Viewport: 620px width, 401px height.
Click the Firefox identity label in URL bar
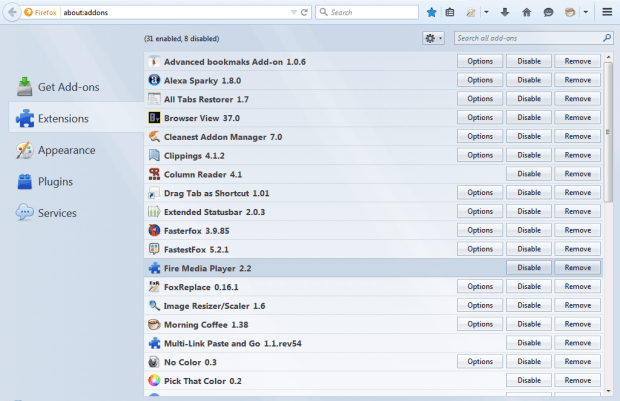pyautogui.click(x=40, y=12)
